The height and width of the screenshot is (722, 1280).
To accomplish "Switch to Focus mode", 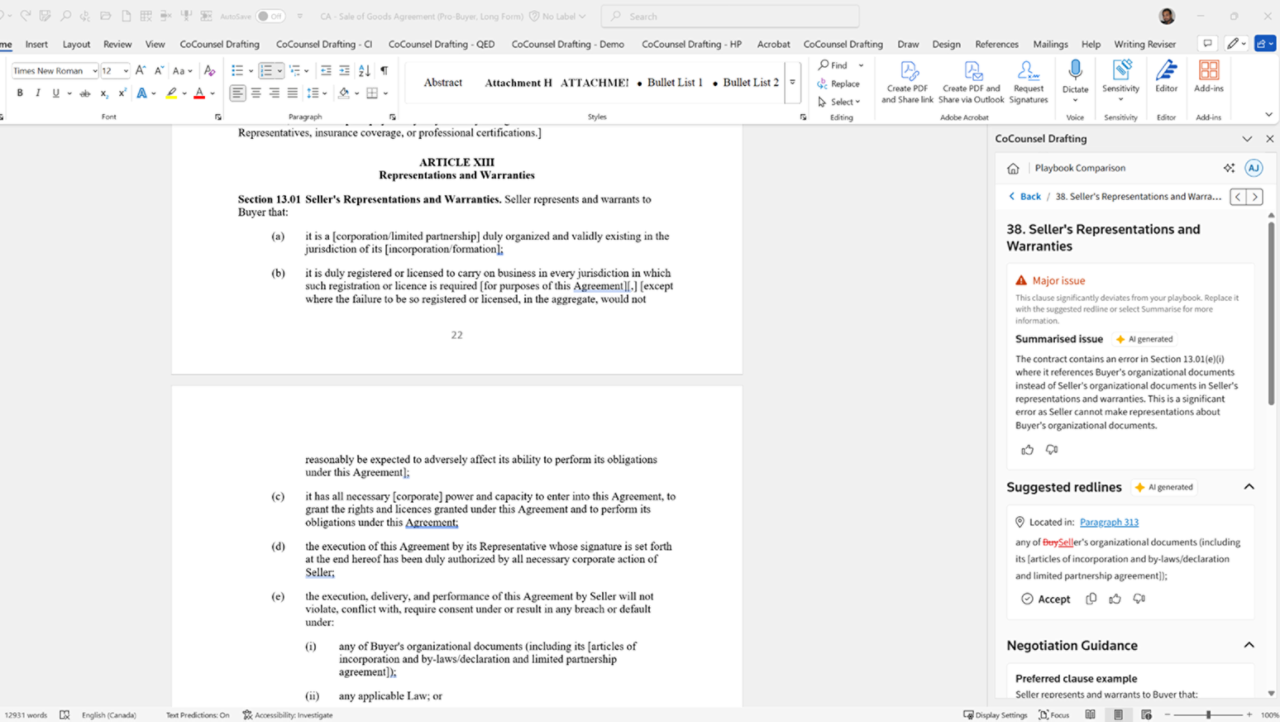I will [1054, 715].
